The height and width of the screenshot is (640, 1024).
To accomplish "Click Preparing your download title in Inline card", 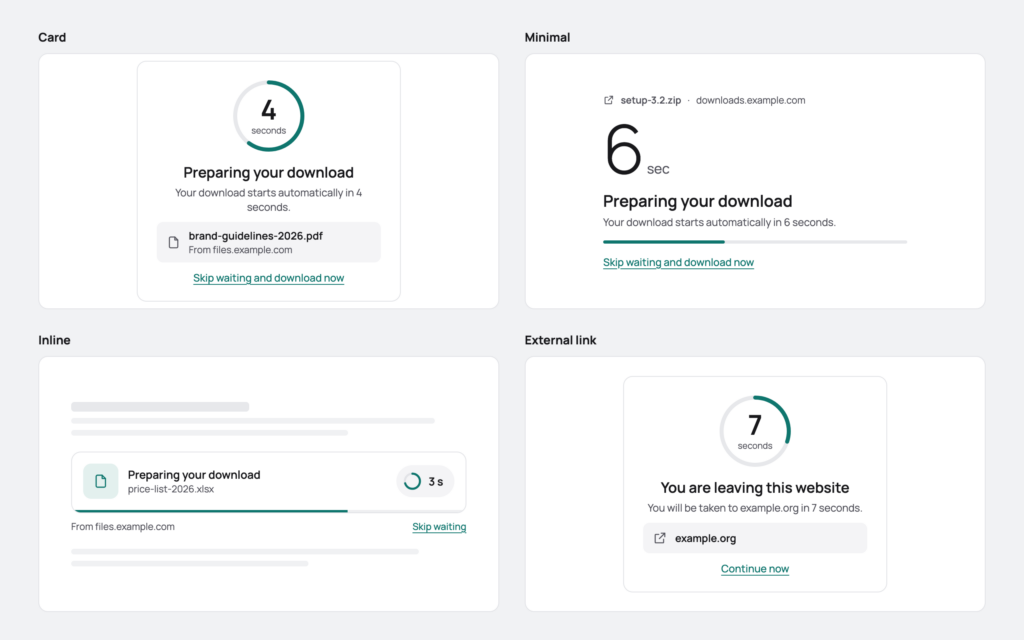I will pyautogui.click(x=194, y=475).
